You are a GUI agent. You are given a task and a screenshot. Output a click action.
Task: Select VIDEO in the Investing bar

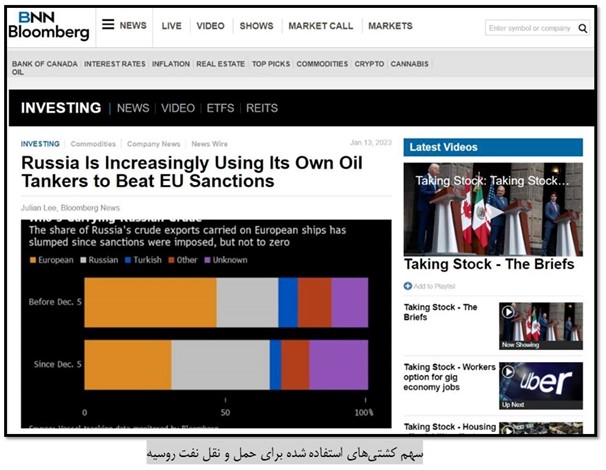tap(178, 108)
